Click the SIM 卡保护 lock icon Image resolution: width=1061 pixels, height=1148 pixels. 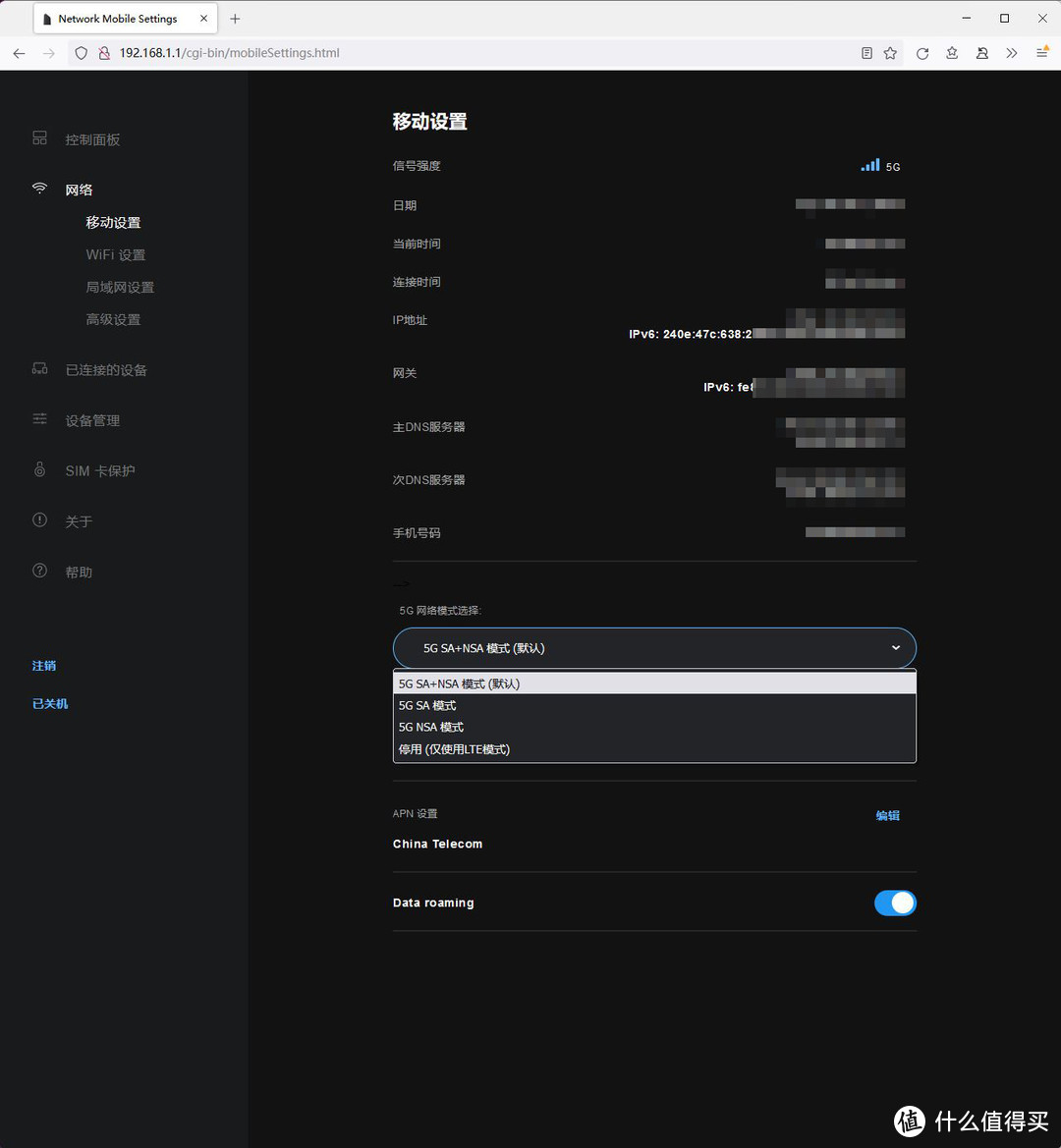pos(39,469)
